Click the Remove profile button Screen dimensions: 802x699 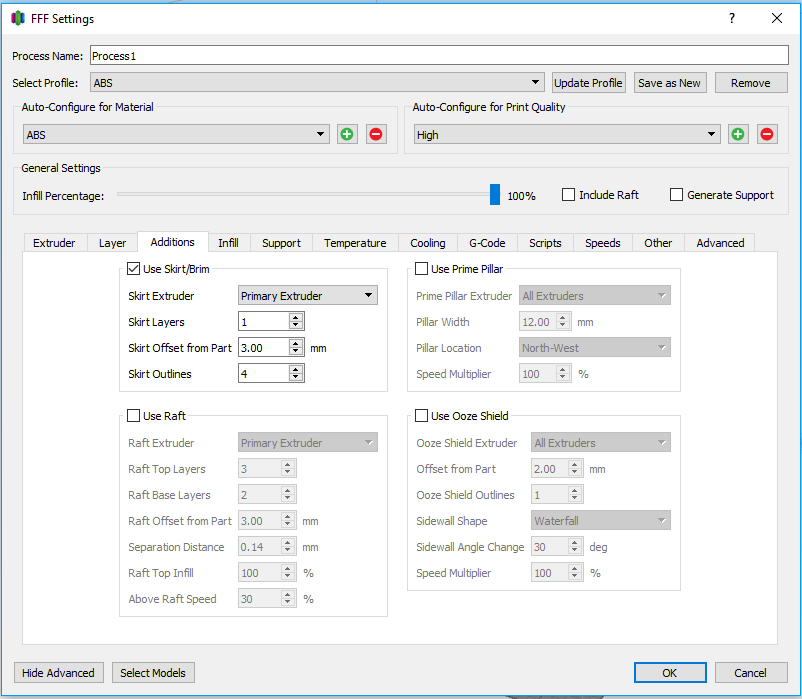coord(751,82)
